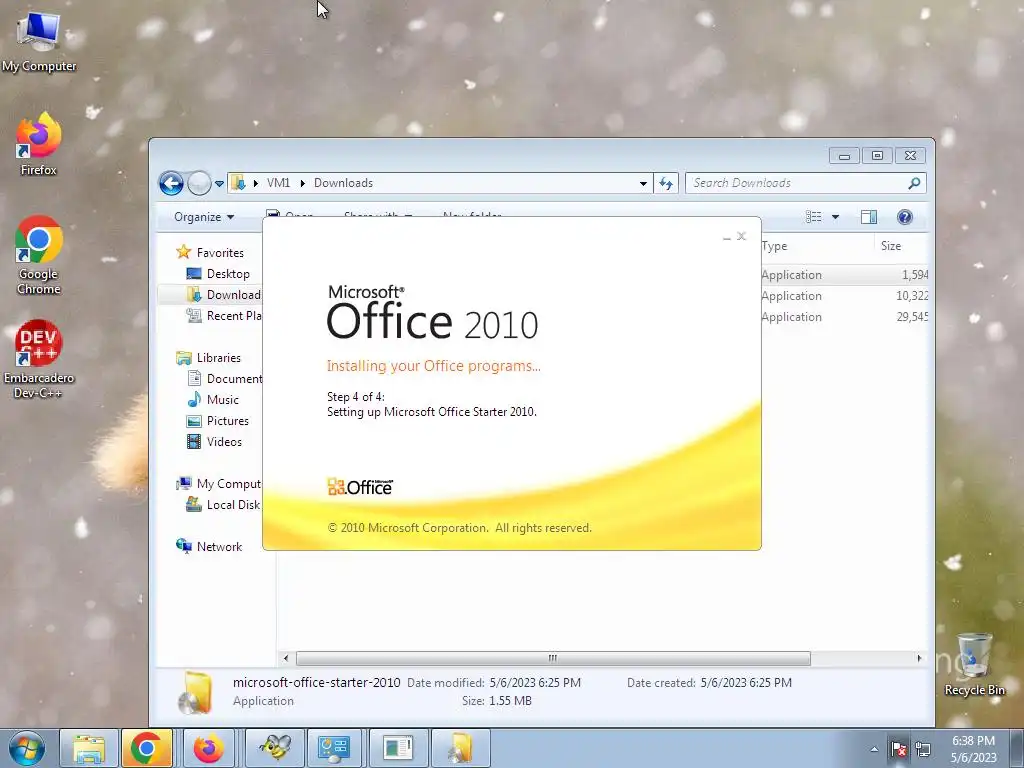1024x768 pixels.
Task: Open the Recycle Bin on desktop
Action: [974, 665]
